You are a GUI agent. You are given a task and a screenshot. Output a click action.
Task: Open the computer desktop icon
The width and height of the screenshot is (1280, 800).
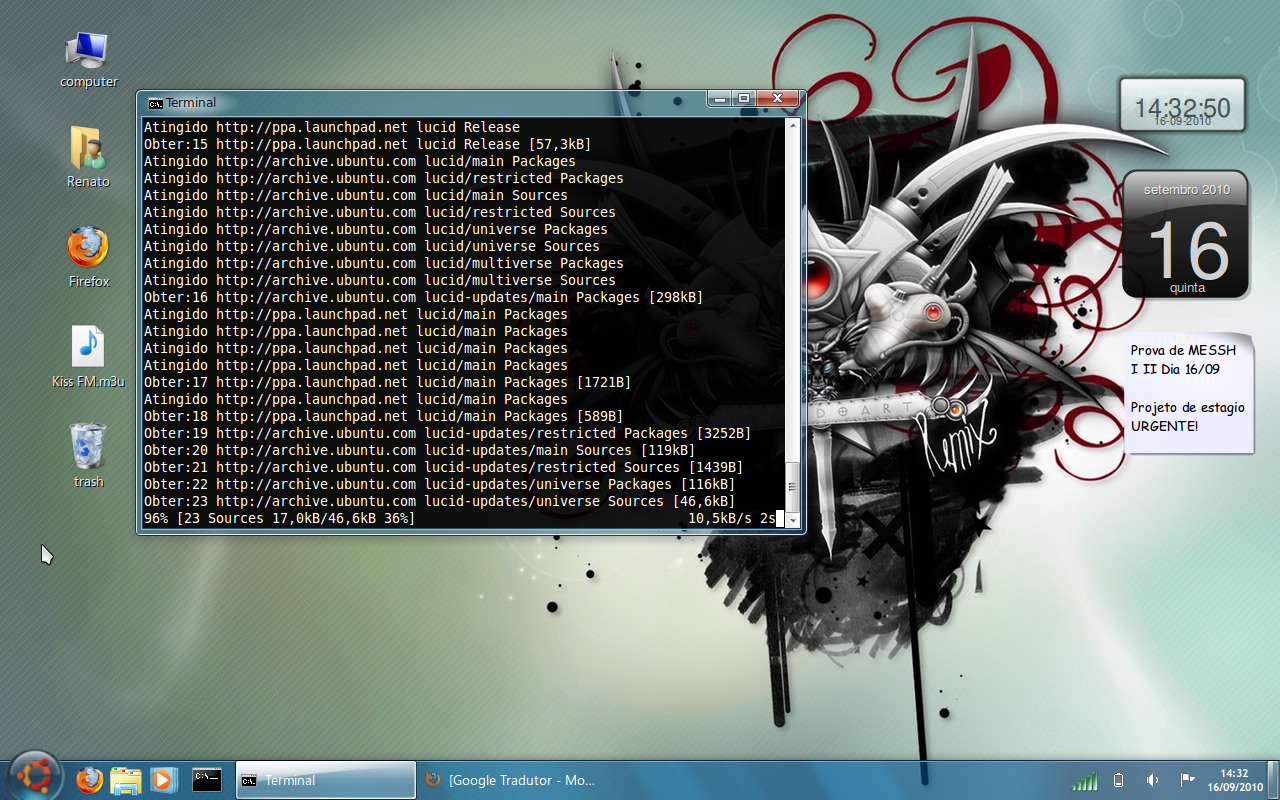click(x=88, y=59)
